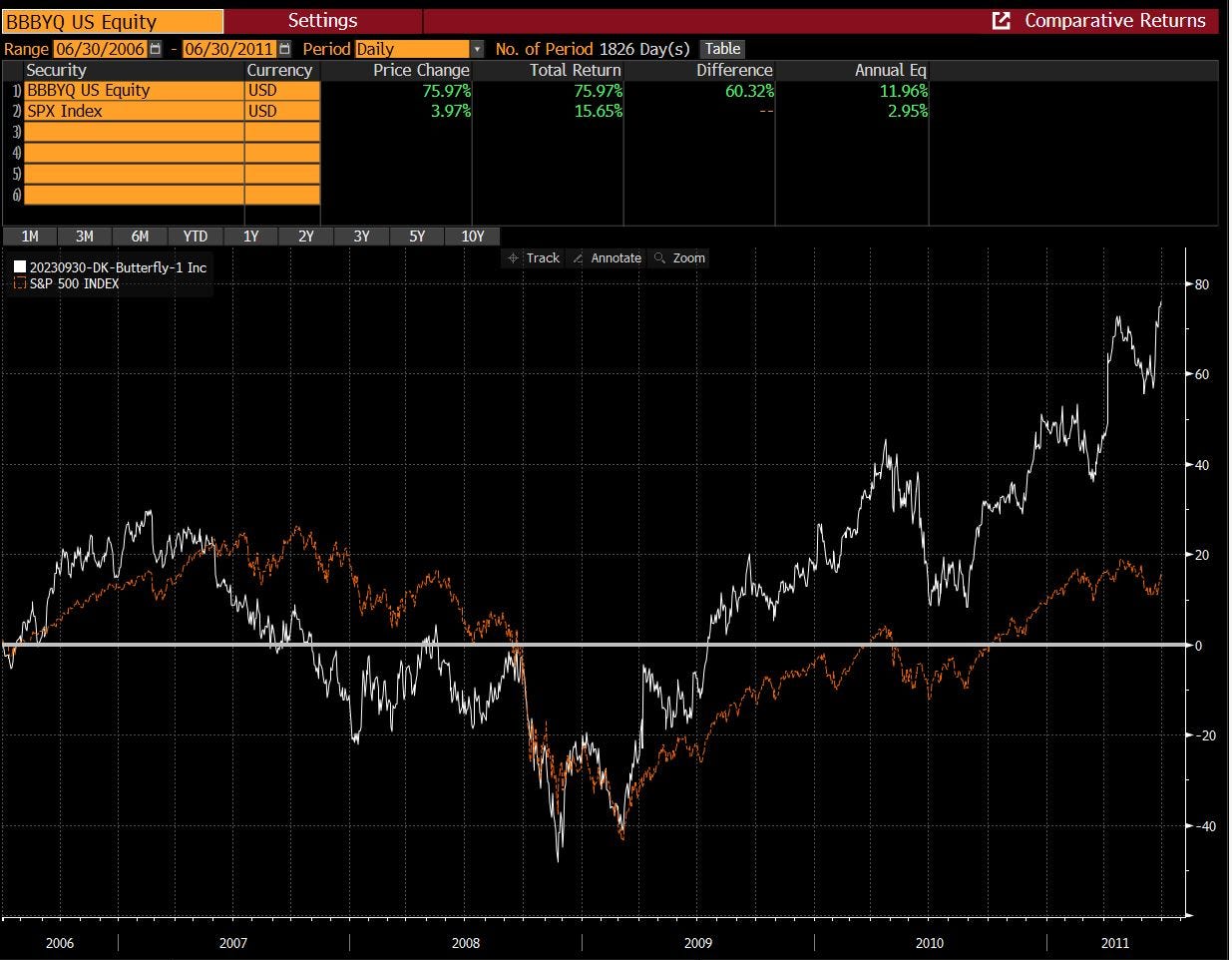Click the S&P 500 INDEX legend label

[74, 283]
